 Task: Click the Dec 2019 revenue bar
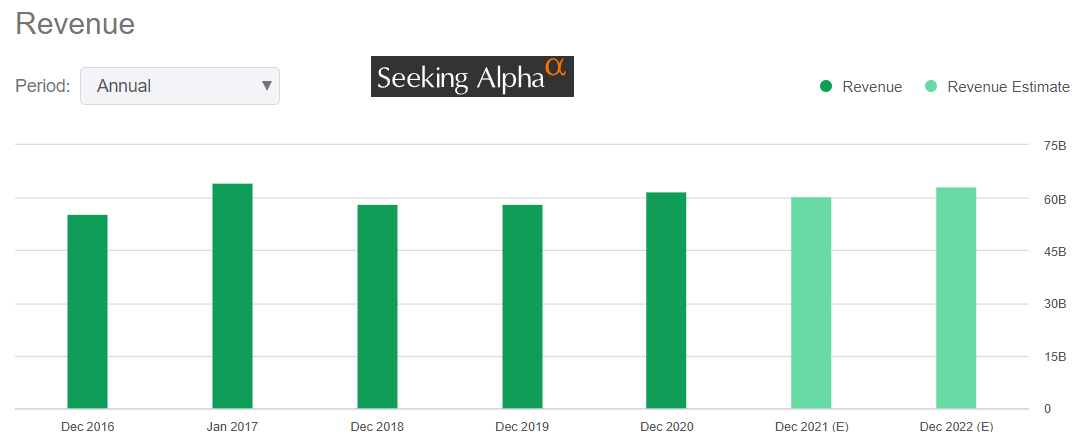[x=522, y=307]
